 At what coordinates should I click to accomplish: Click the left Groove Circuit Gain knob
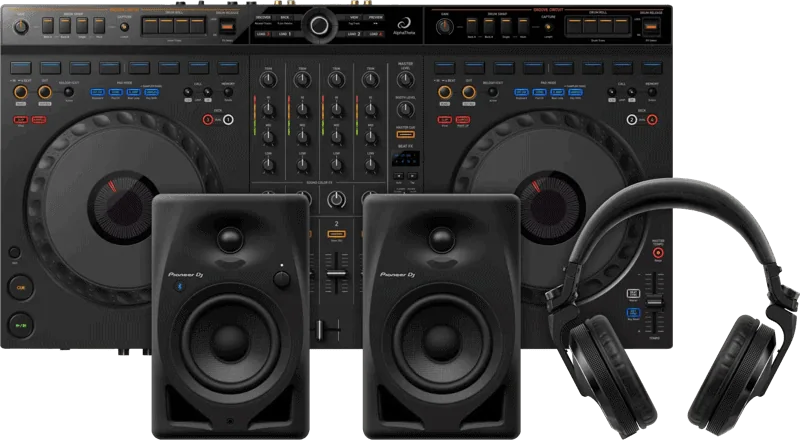coord(21,27)
